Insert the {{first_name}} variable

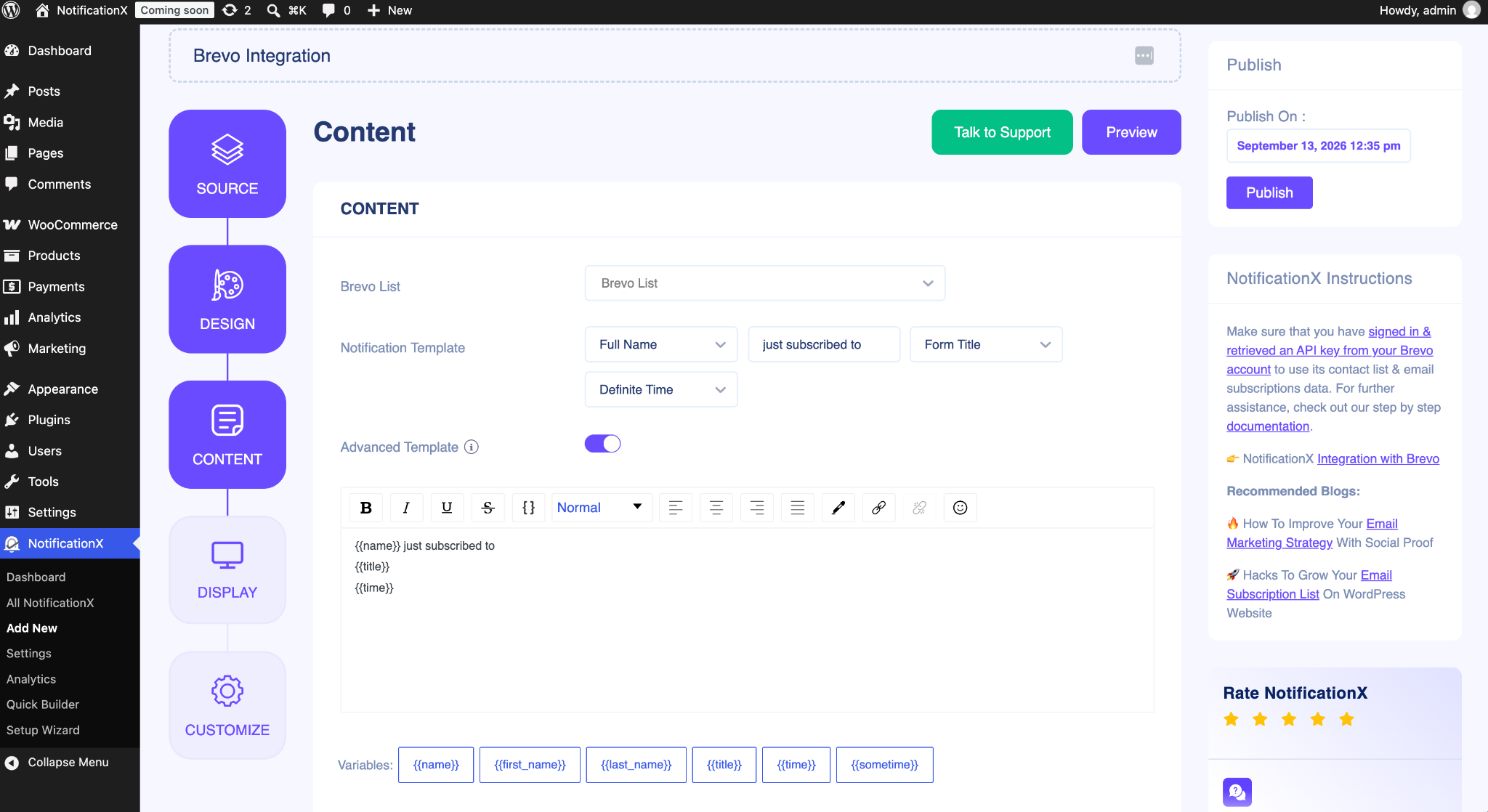(530, 765)
